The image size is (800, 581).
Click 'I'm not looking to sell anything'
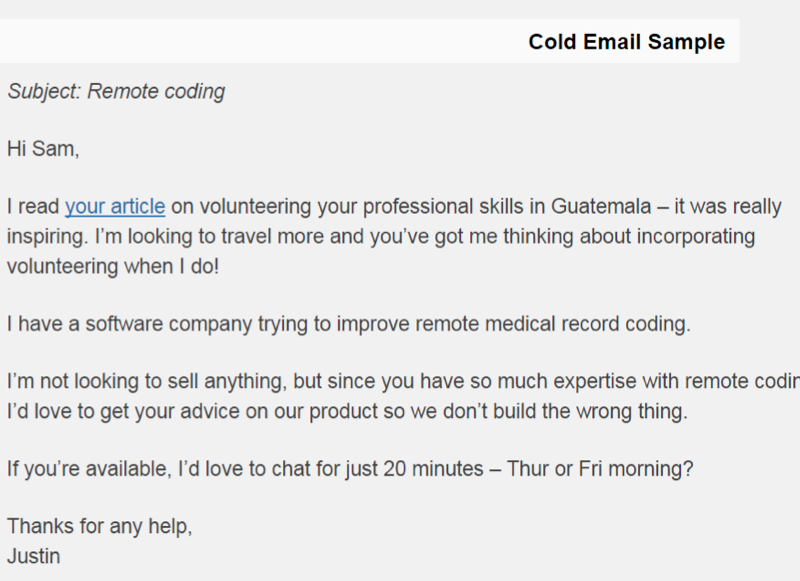pos(147,382)
